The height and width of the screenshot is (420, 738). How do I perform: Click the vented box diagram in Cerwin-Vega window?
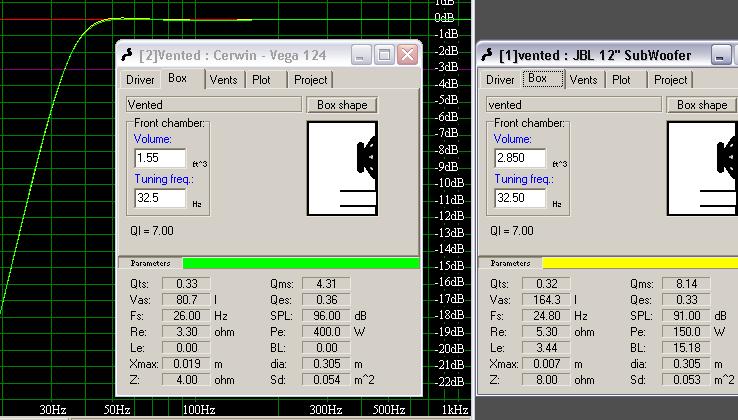[x=342, y=168]
